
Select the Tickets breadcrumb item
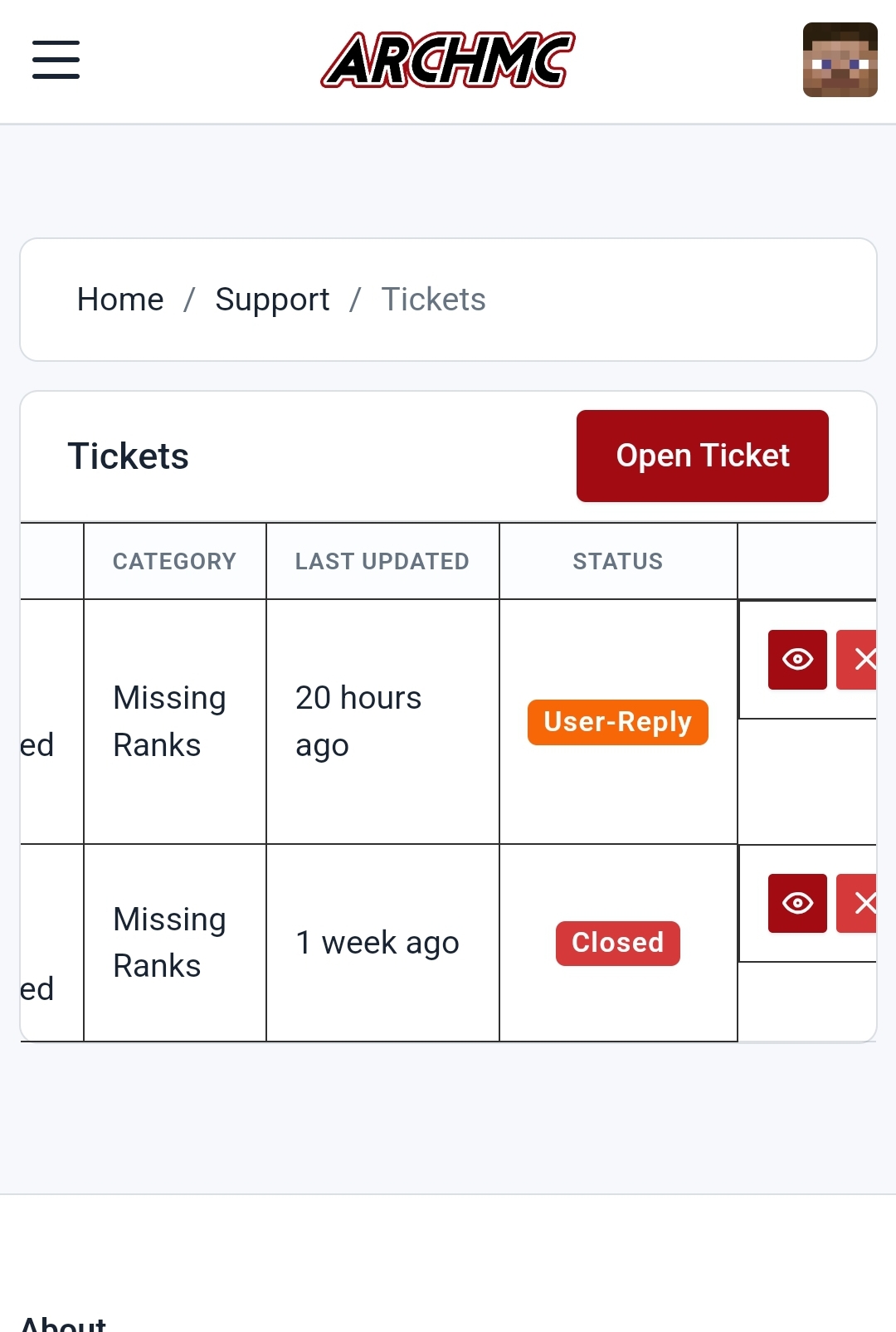click(433, 300)
